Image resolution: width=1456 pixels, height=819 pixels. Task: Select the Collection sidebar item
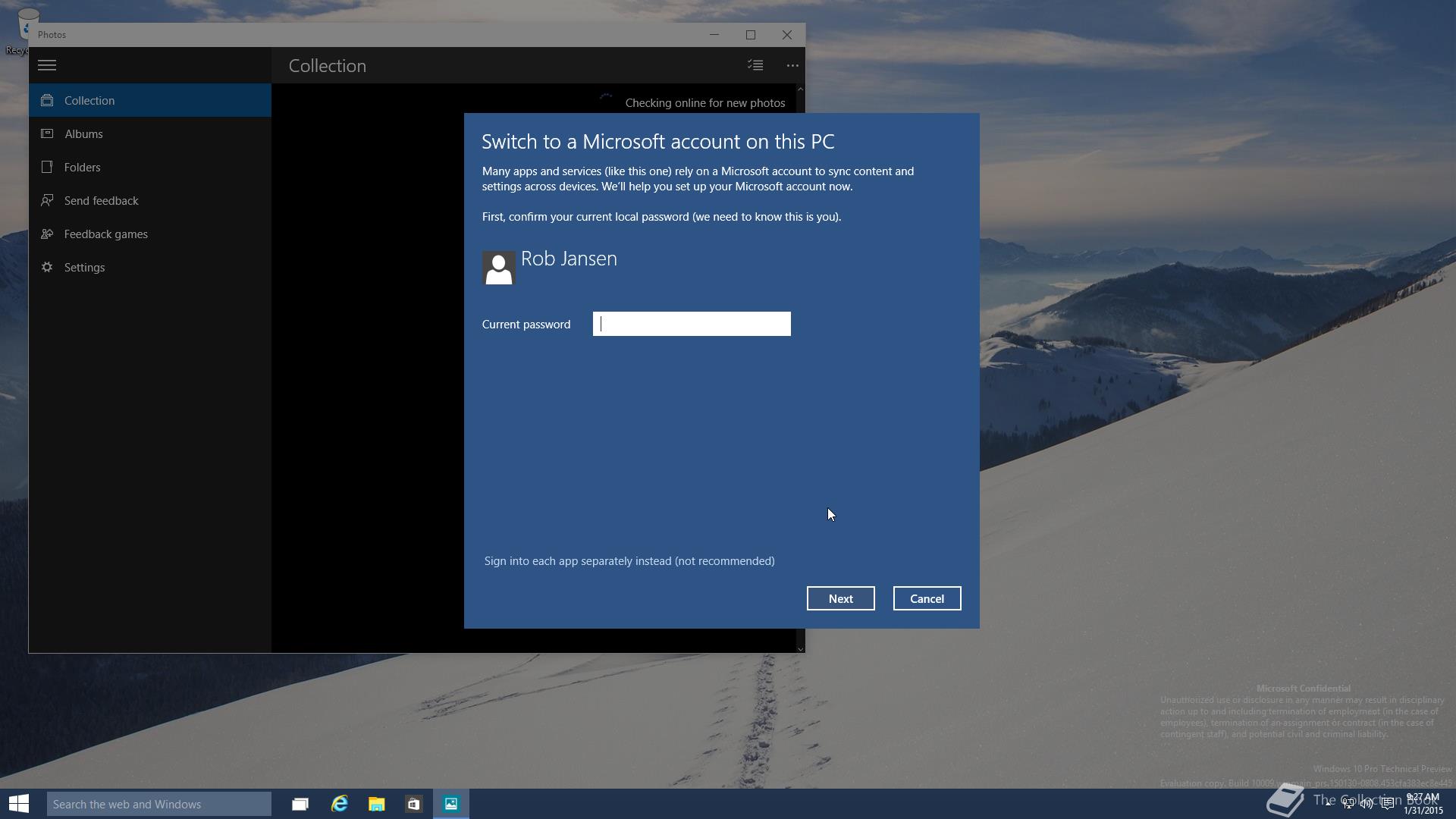coord(150,100)
